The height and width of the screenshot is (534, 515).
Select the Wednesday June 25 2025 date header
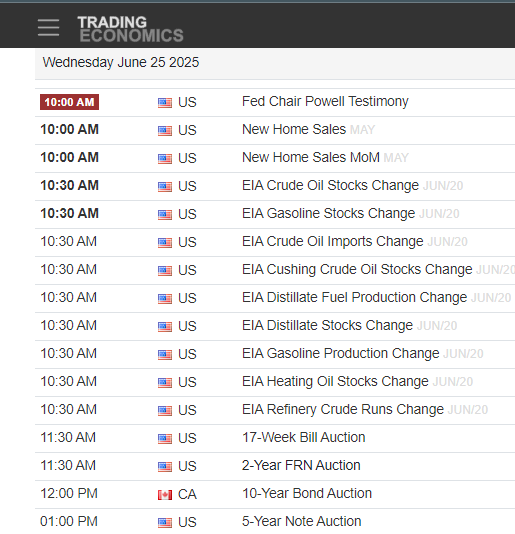tap(121, 62)
